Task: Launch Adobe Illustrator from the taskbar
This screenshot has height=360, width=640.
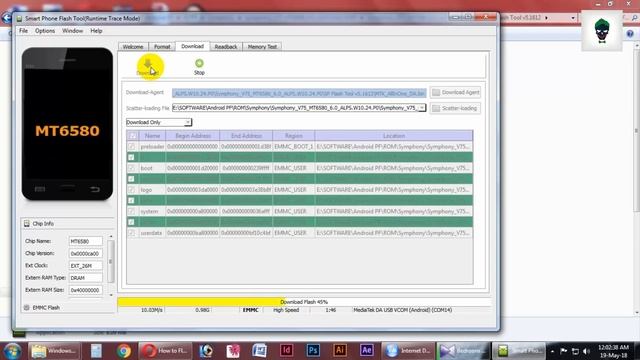Action: [x=340, y=351]
